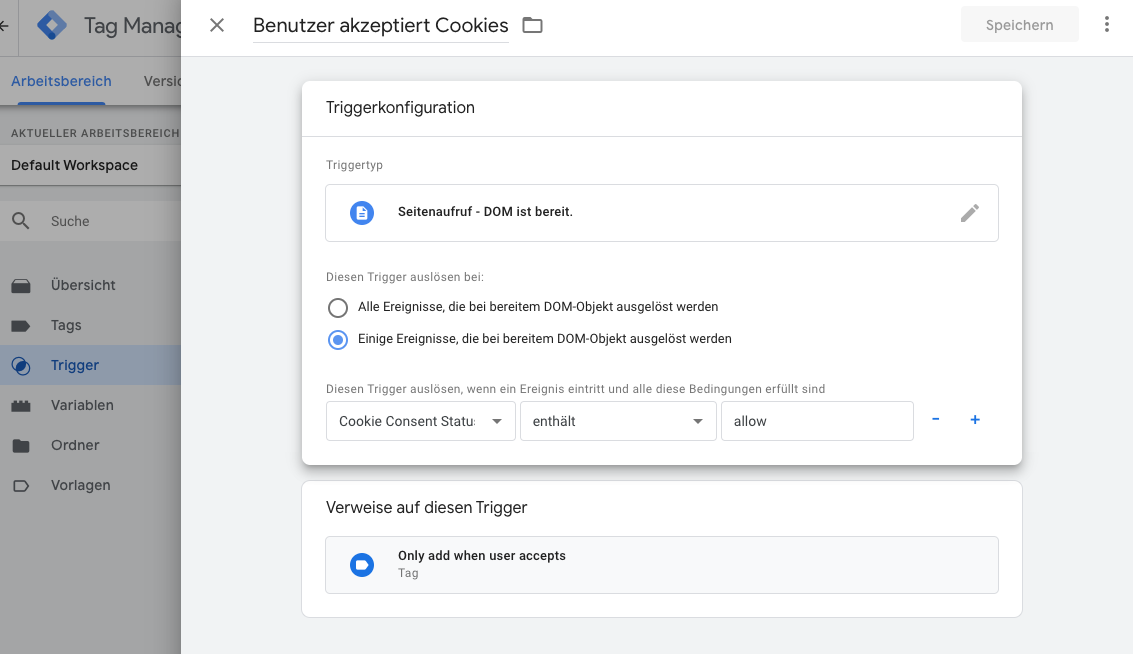This screenshot has width=1133, height=654.
Task: Select 'Alle Ereignisse' radio button
Action: 338,307
